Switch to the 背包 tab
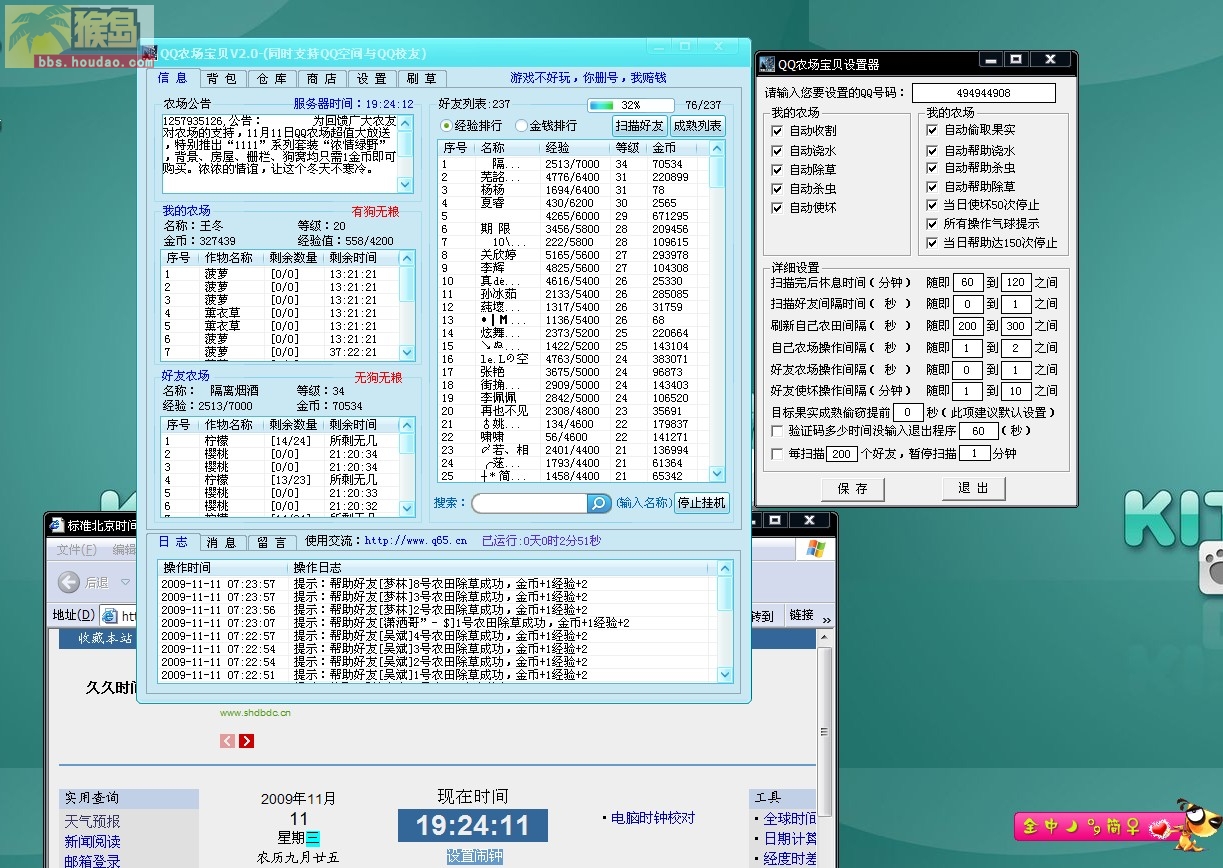The image size is (1223, 868). click(221, 79)
